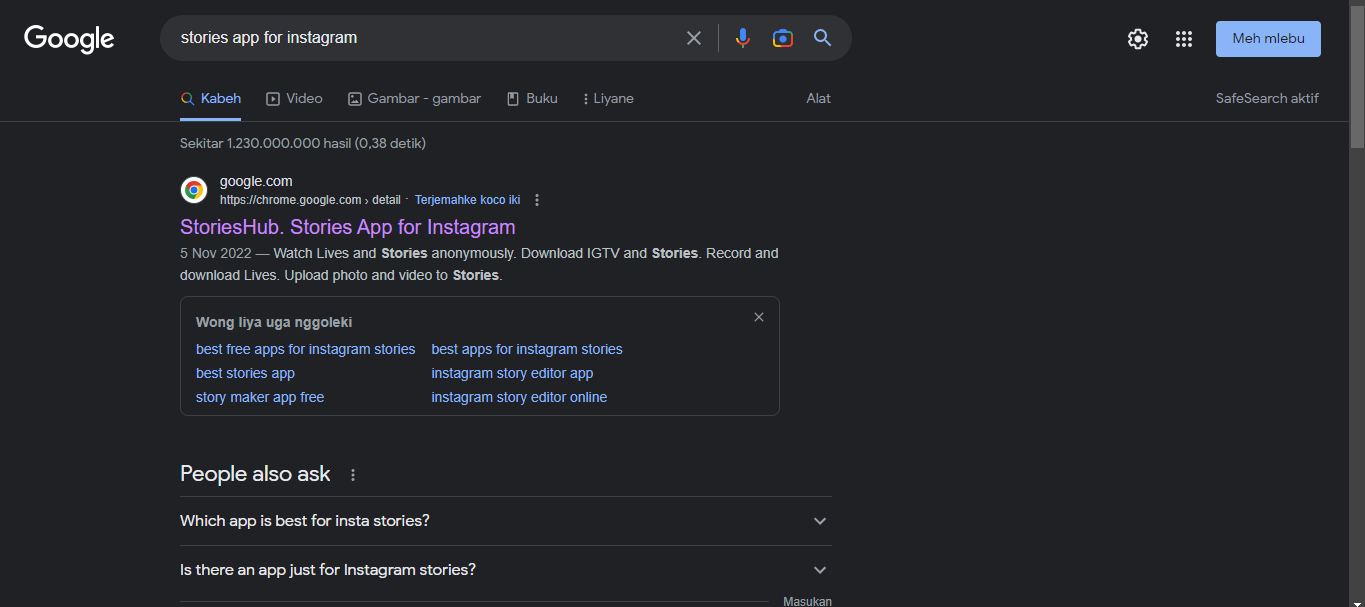Screen dimensions: 1365x607
Task: Switch to the Gambar - gambar tab
Action: pos(415,98)
